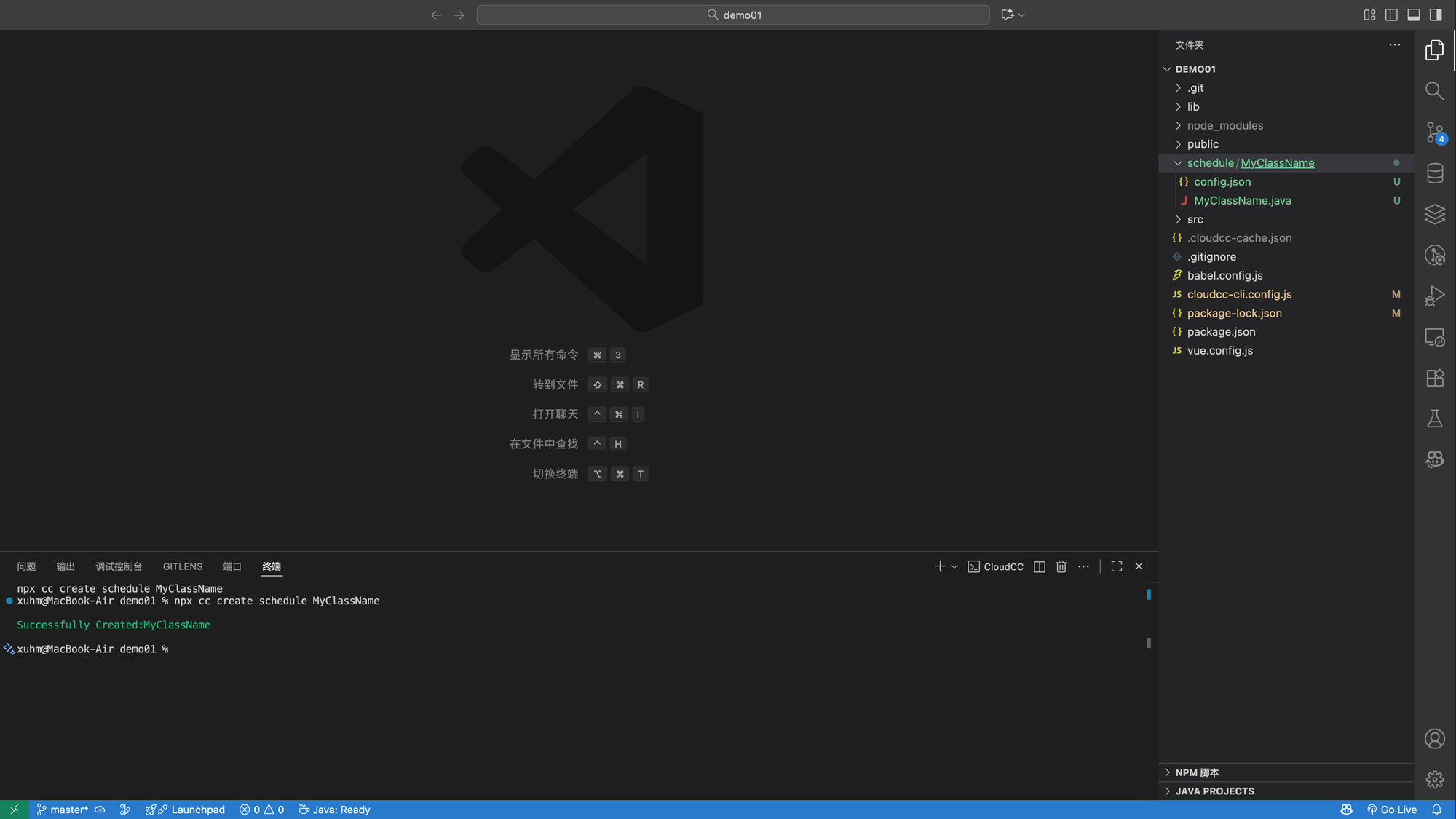Switch to the 调试控制台 tab

pyautogui.click(x=119, y=566)
